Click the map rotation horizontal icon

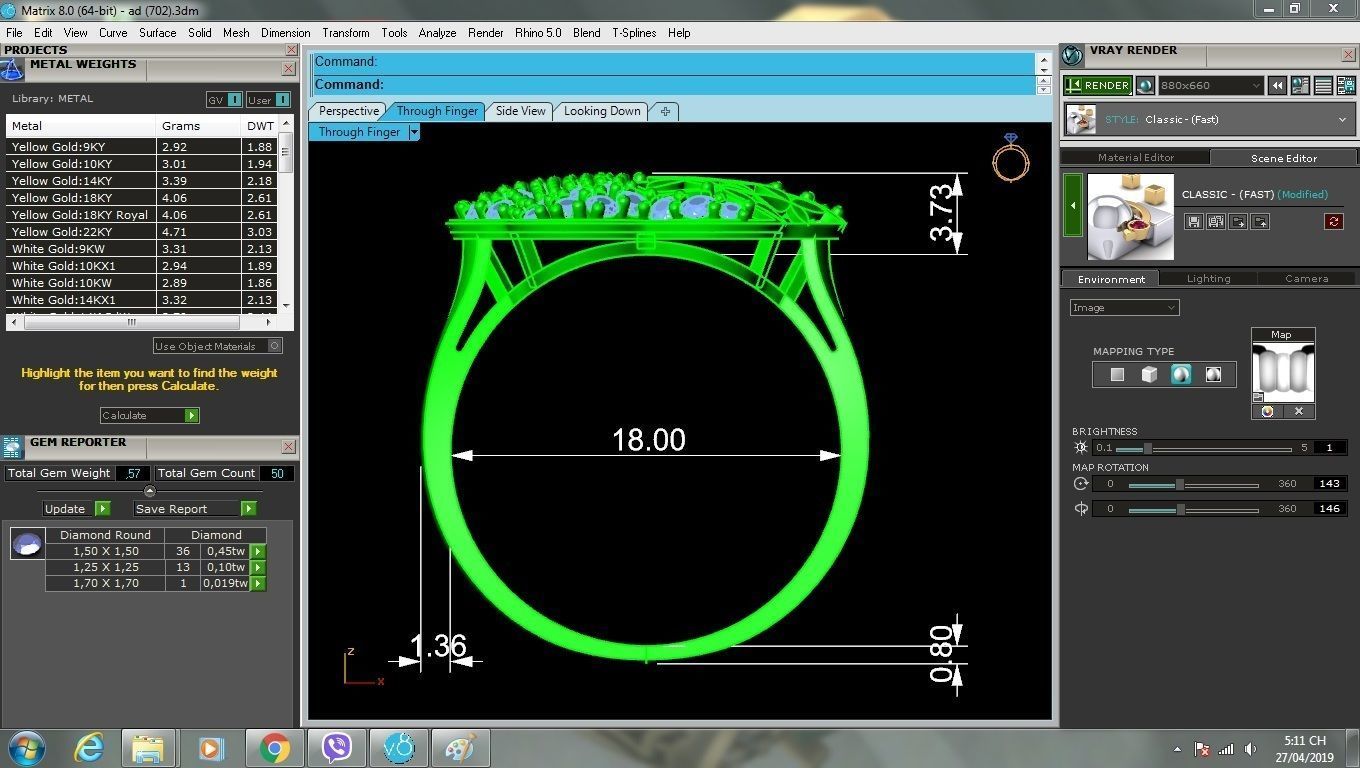(x=1081, y=484)
